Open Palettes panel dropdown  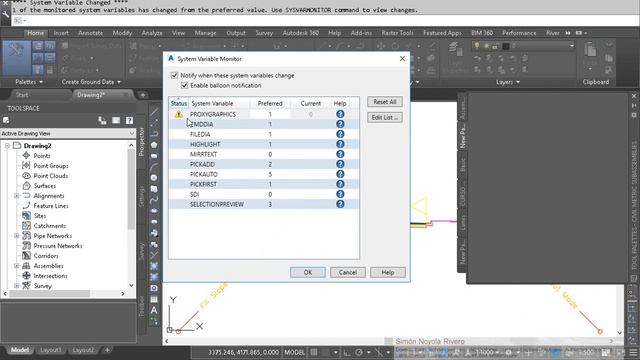click(x=29, y=82)
